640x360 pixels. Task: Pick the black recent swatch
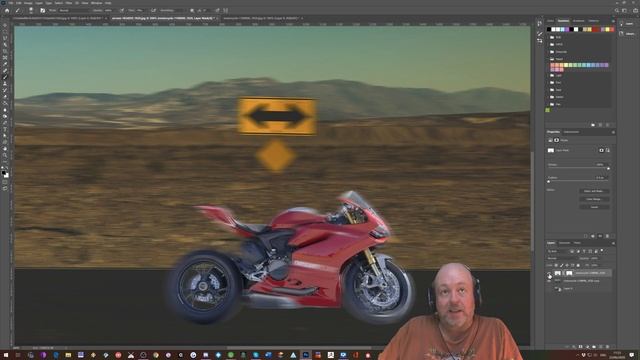[549, 29]
